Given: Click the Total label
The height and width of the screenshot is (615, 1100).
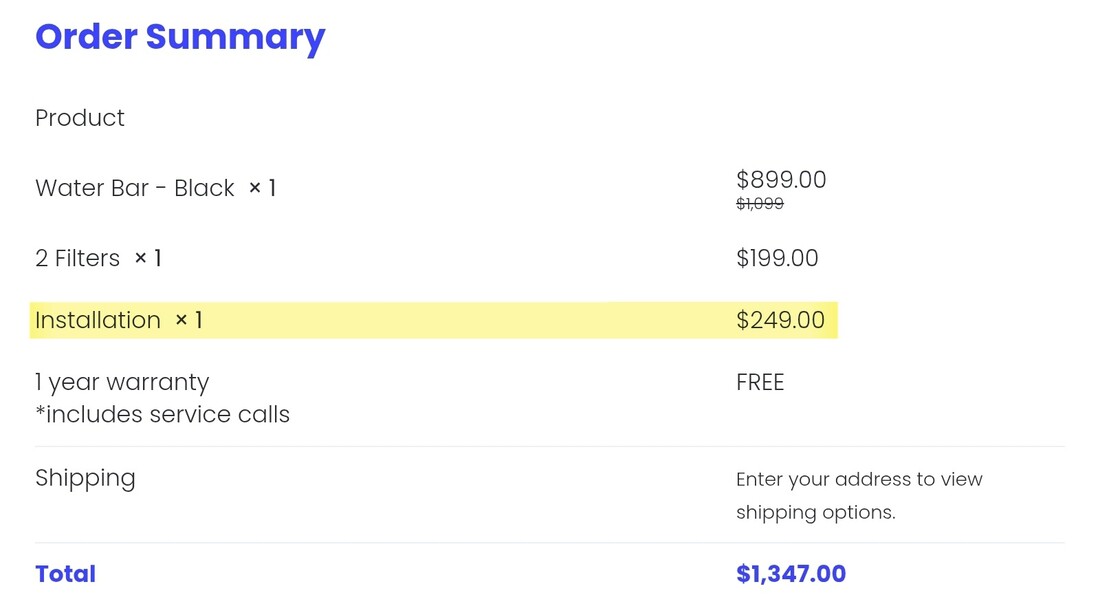Looking at the screenshot, I should 65,574.
